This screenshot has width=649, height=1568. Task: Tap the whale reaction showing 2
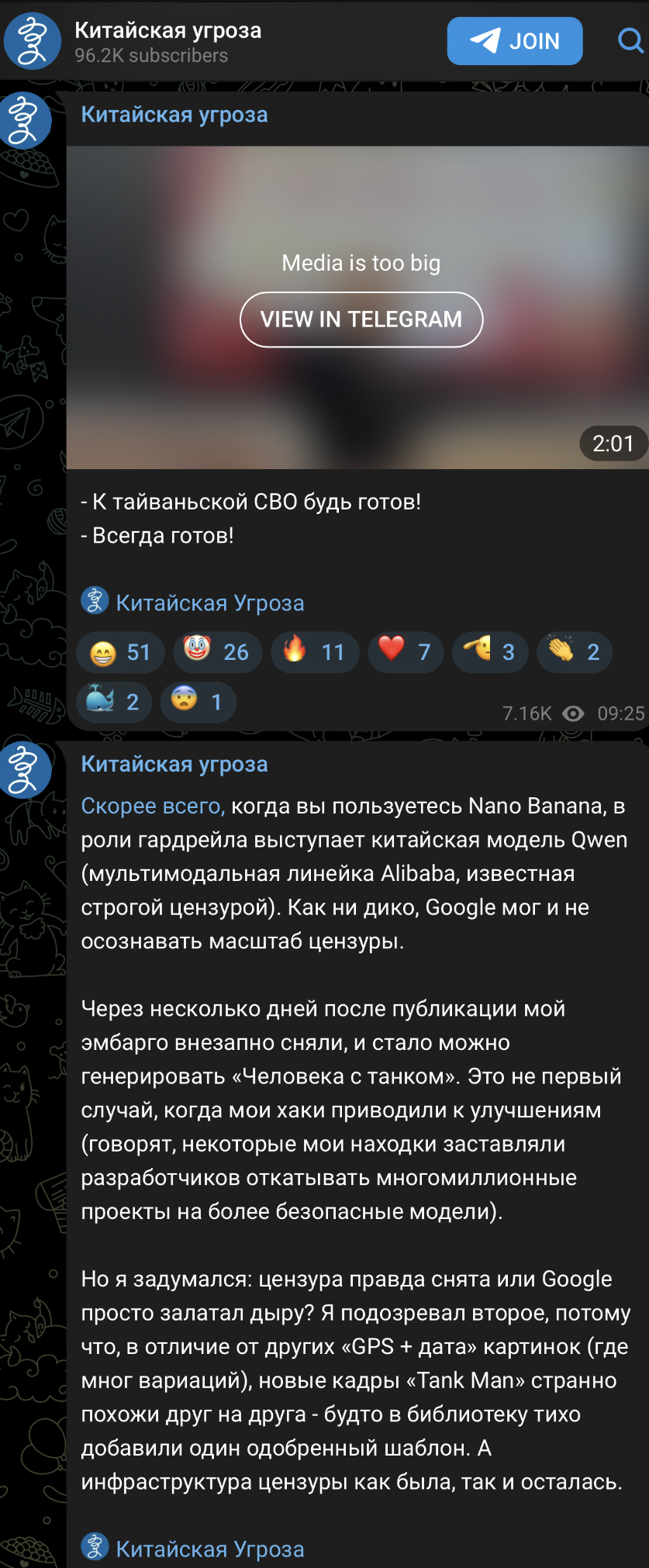[114, 702]
